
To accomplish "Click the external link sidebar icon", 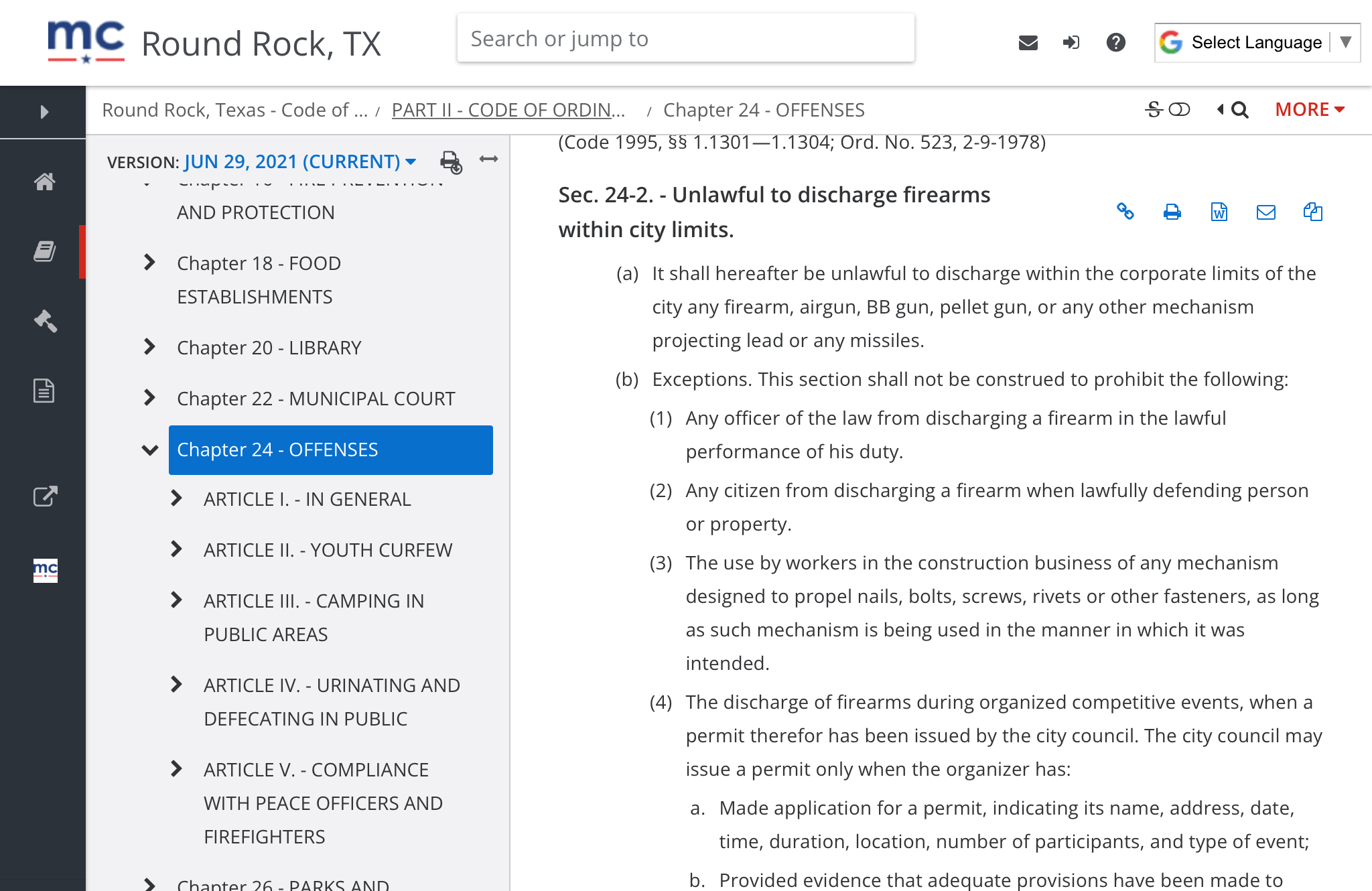I will click(45, 496).
